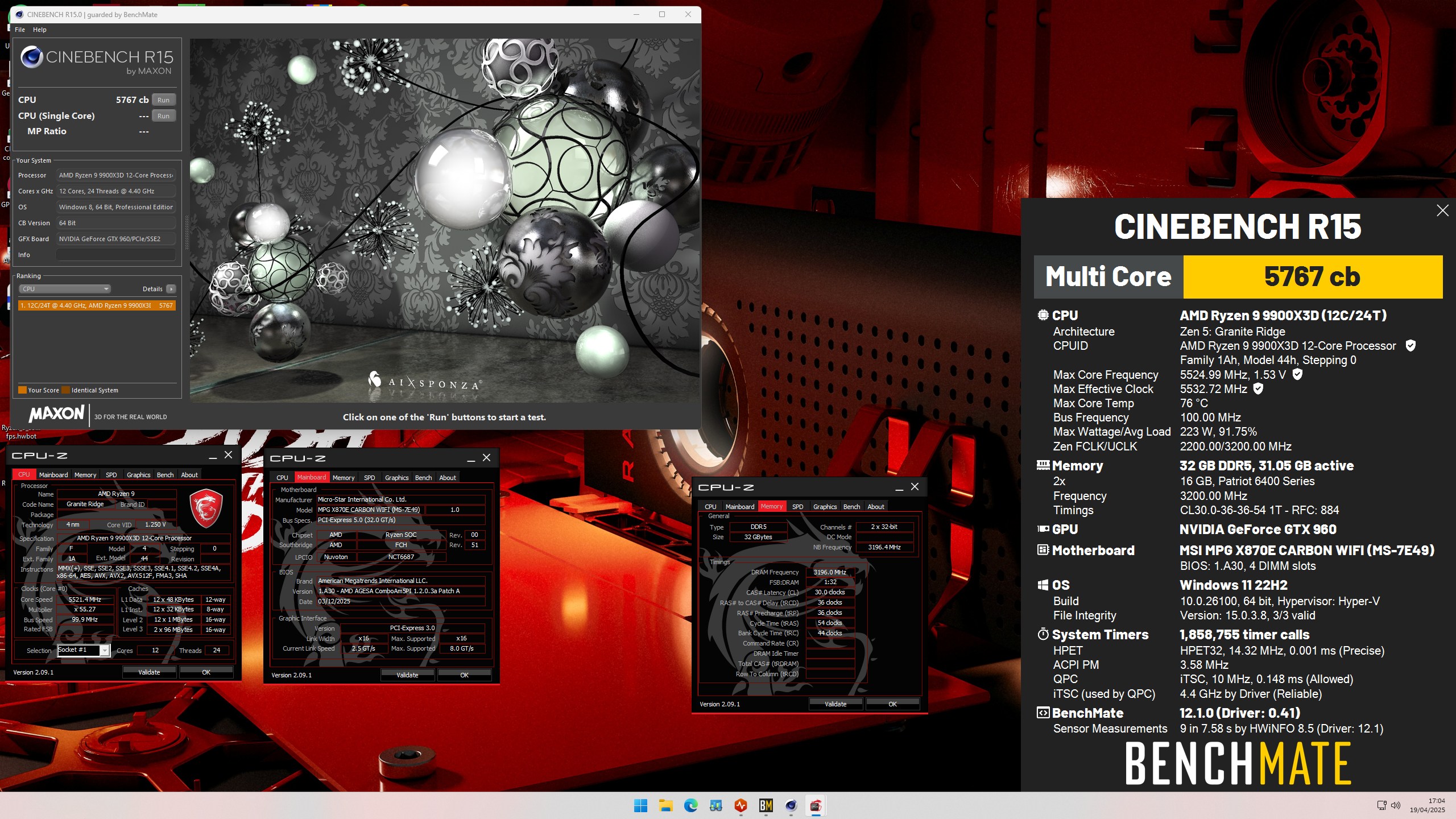Viewport: 1456px width, 819px height.
Task: Click the Cinebench logo icon in title bar
Action: coord(19,14)
